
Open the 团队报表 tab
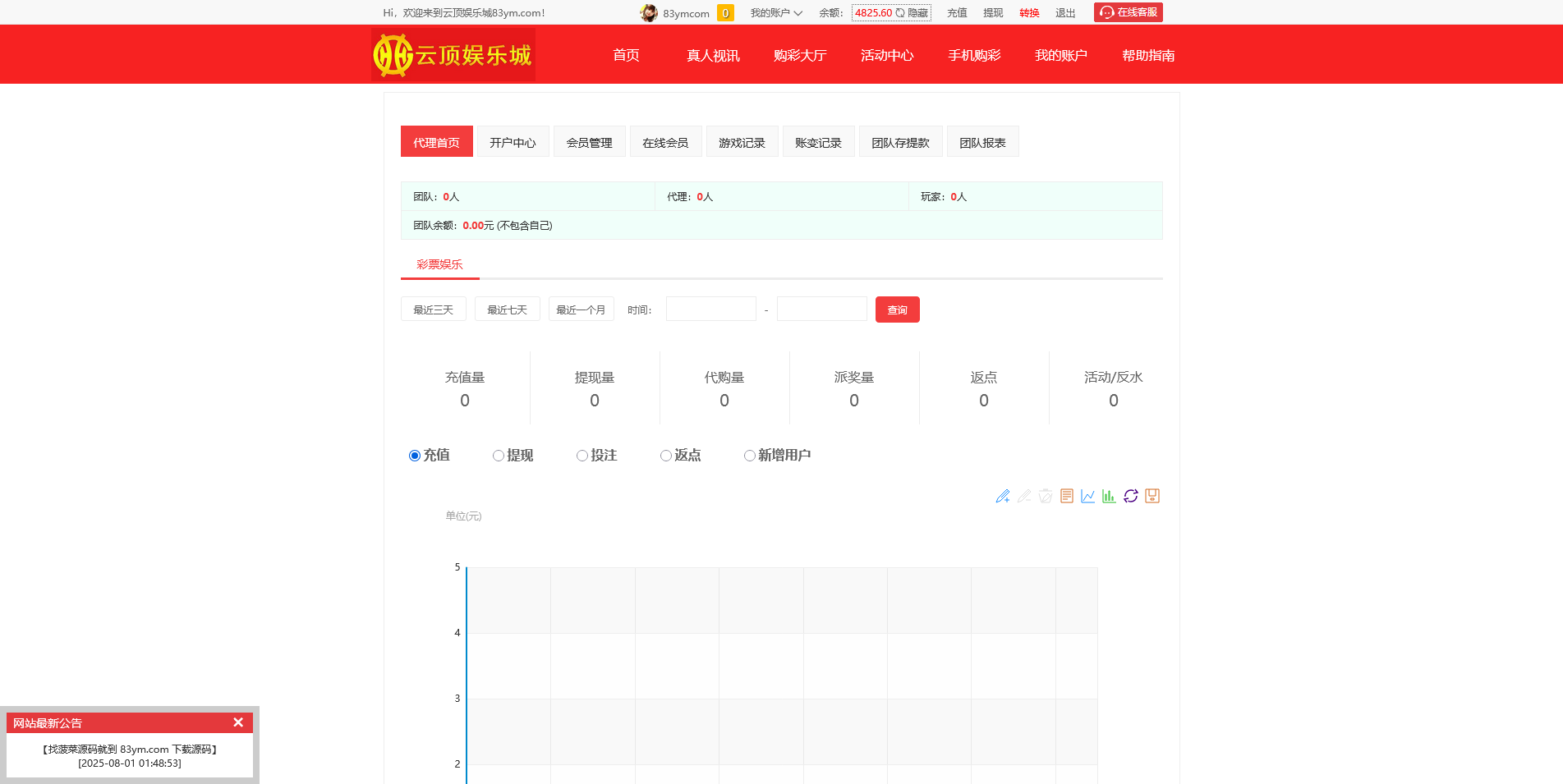[982, 142]
